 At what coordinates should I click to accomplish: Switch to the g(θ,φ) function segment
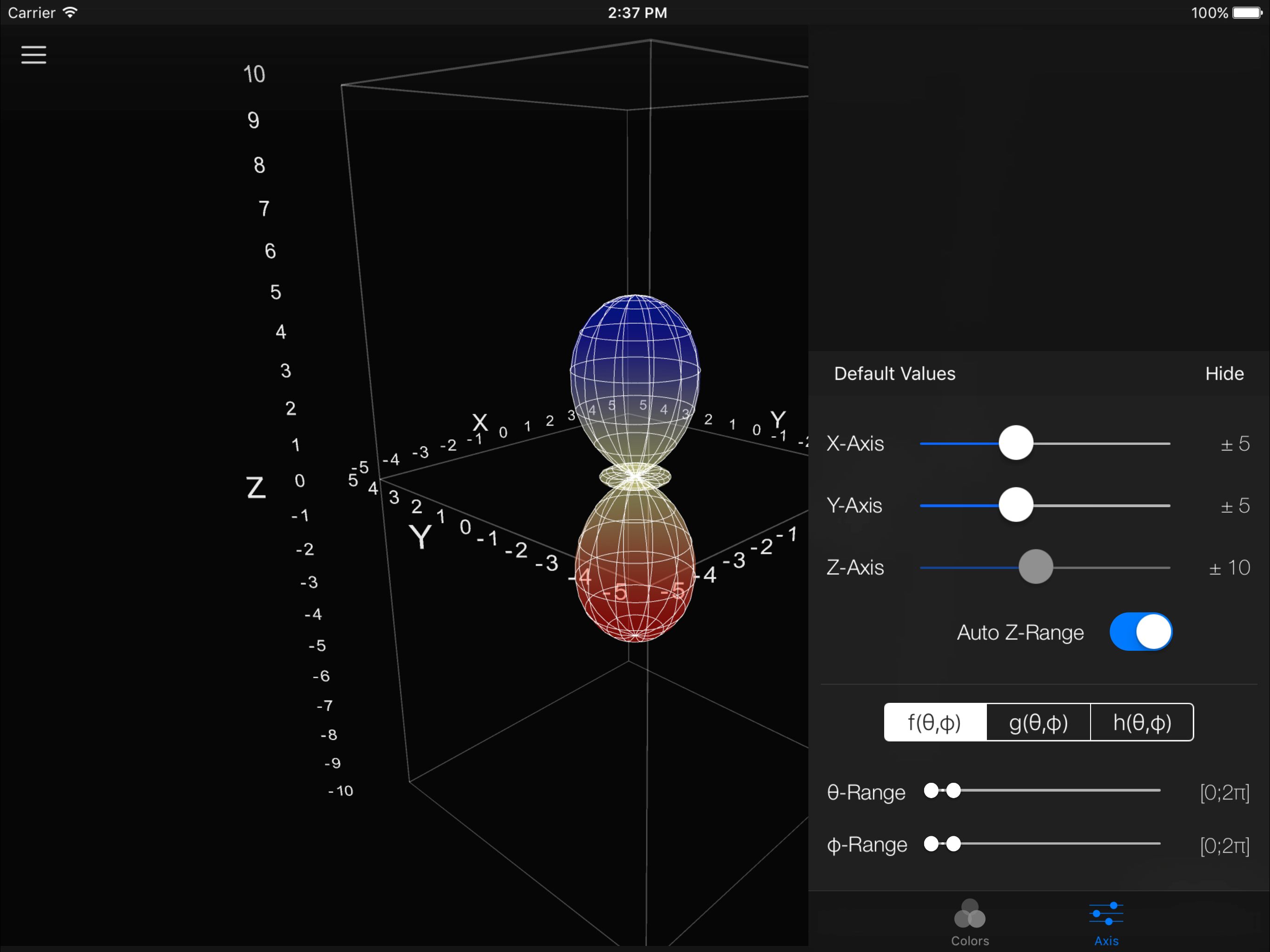tap(1038, 722)
